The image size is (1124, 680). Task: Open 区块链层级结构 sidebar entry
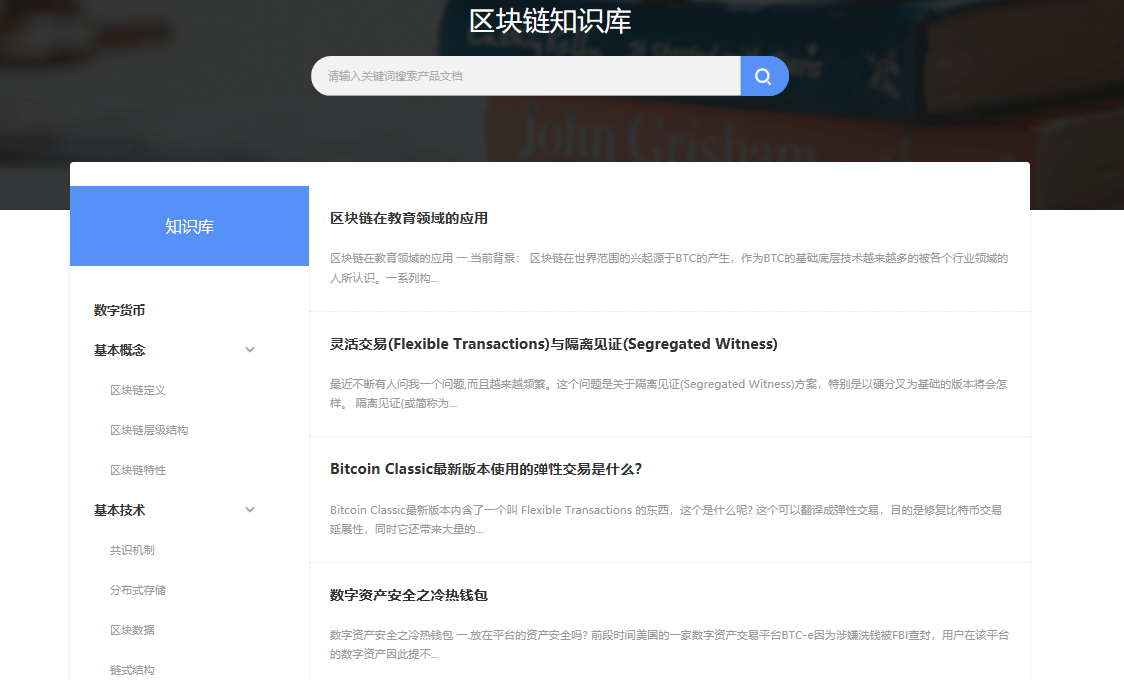(x=149, y=431)
